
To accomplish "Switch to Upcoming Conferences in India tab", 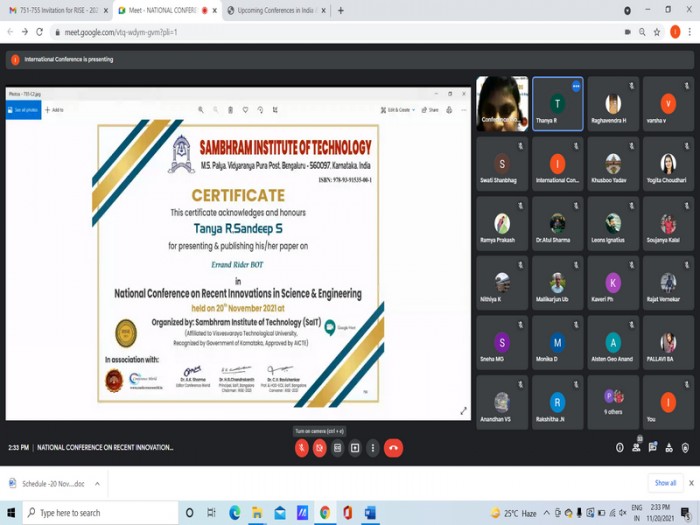I will pos(275,10).
